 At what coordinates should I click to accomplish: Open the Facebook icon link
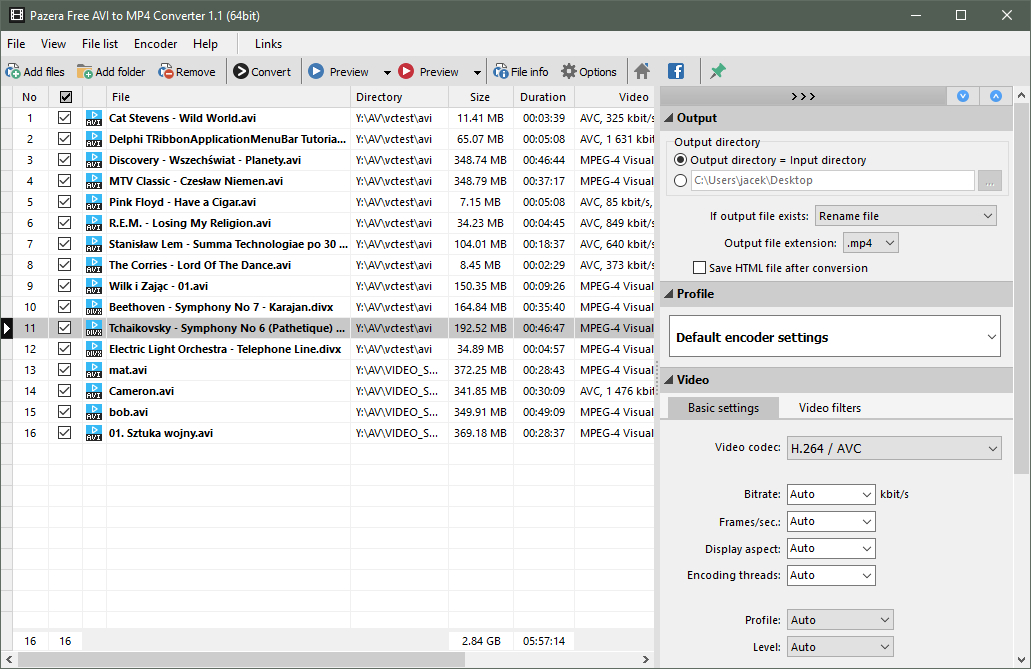[676, 71]
